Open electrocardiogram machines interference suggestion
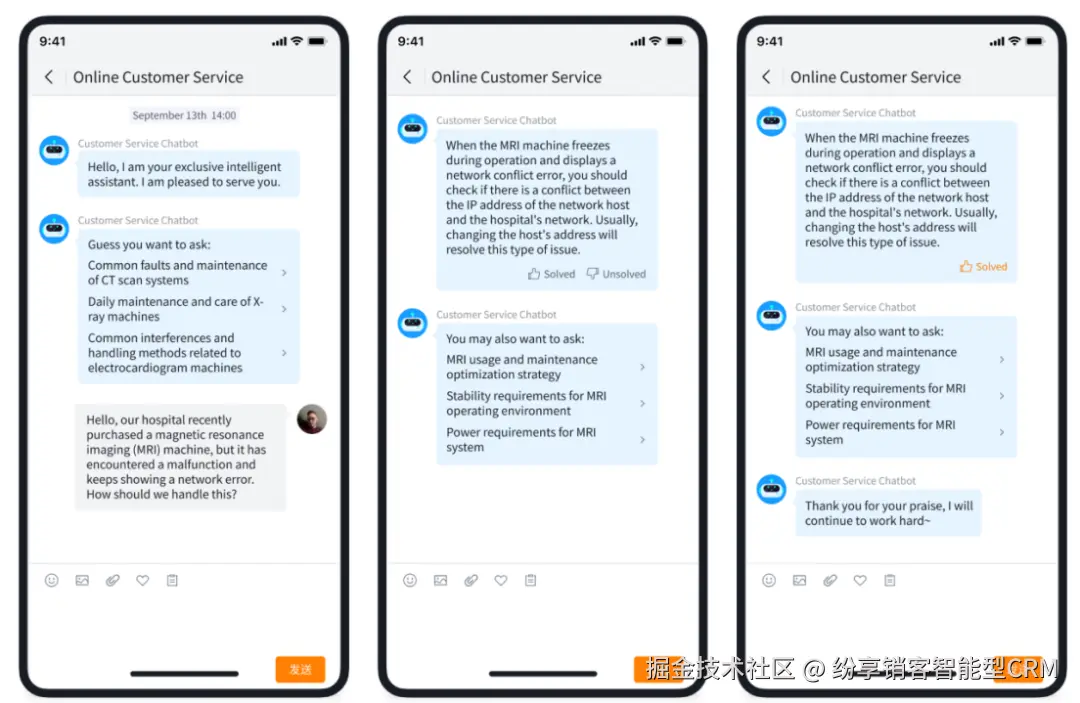 click(x=187, y=353)
